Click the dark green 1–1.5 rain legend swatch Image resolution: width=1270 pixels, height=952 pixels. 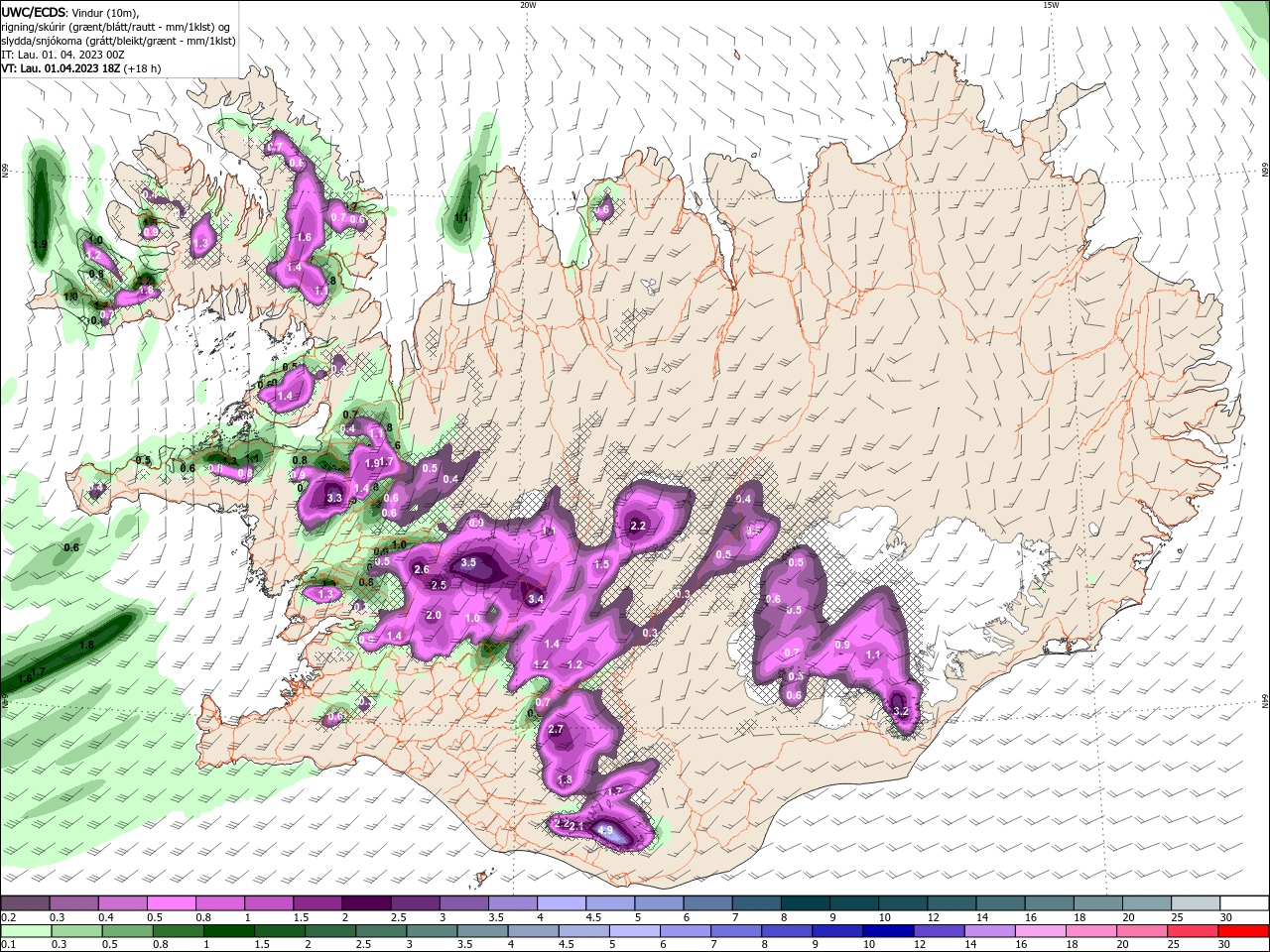(x=229, y=932)
